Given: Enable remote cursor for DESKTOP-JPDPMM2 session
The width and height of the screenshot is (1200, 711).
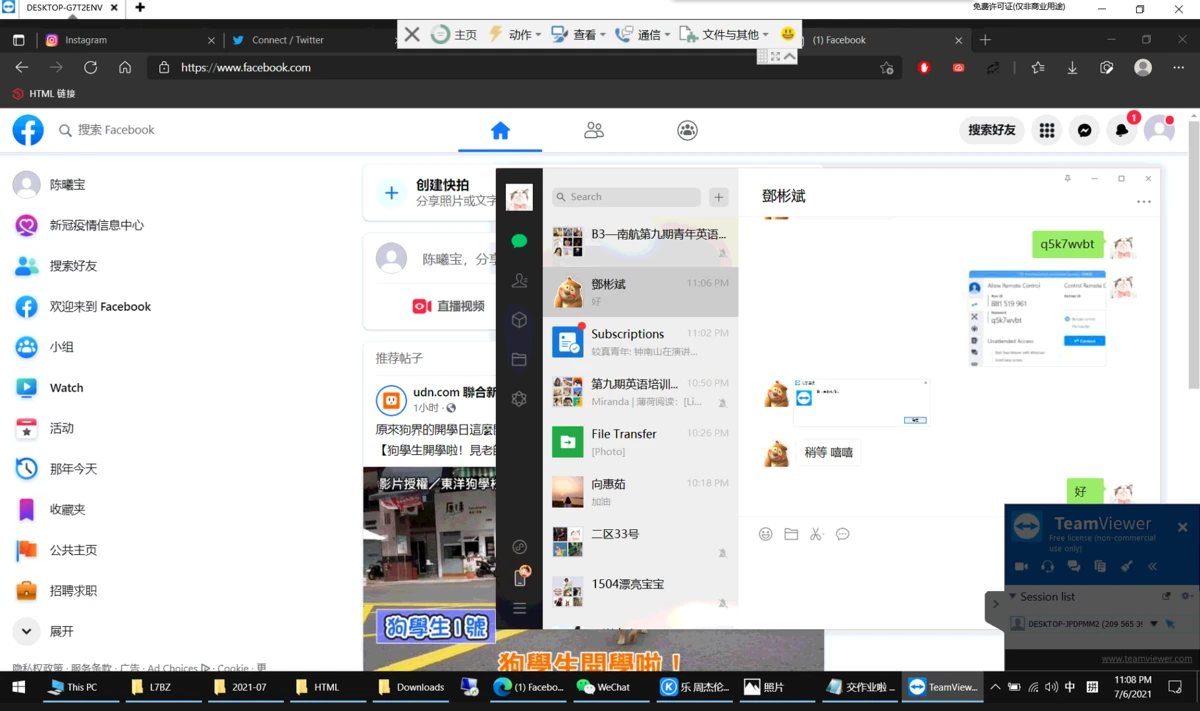Looking at the screenshot, I should (x=1169, y=624).
